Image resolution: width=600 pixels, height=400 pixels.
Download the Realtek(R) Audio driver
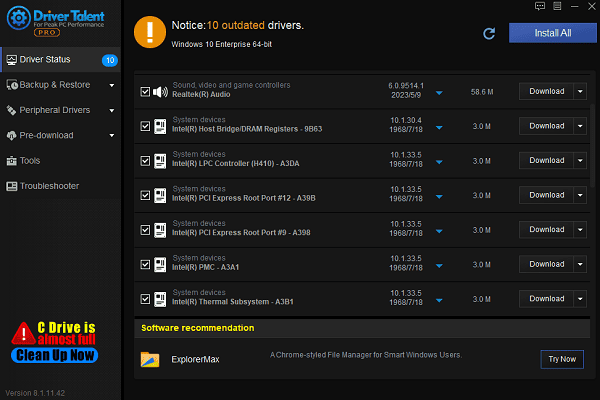tap(546, 91)
